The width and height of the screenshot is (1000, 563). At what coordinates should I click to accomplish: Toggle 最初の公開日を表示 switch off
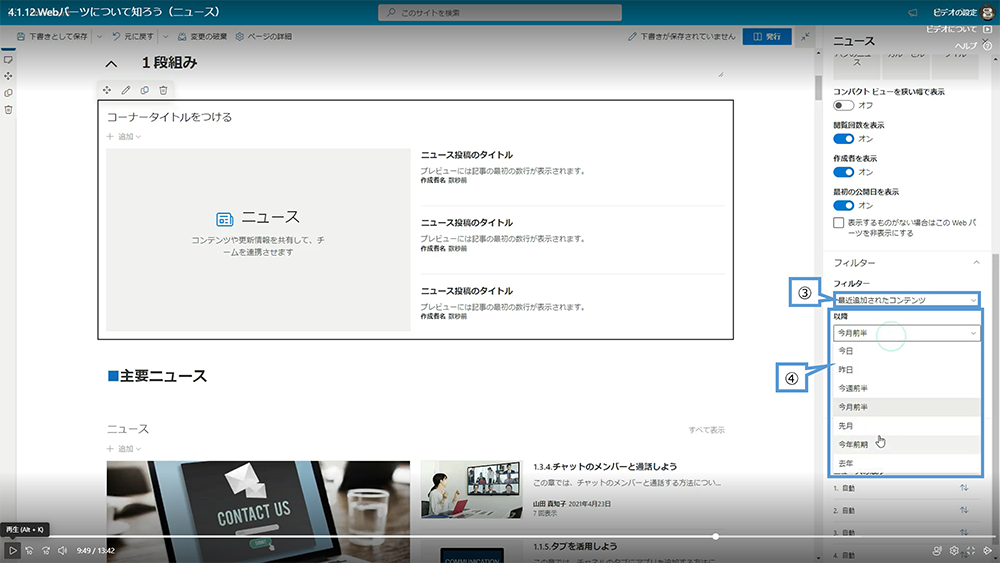[x=843, y=205]
